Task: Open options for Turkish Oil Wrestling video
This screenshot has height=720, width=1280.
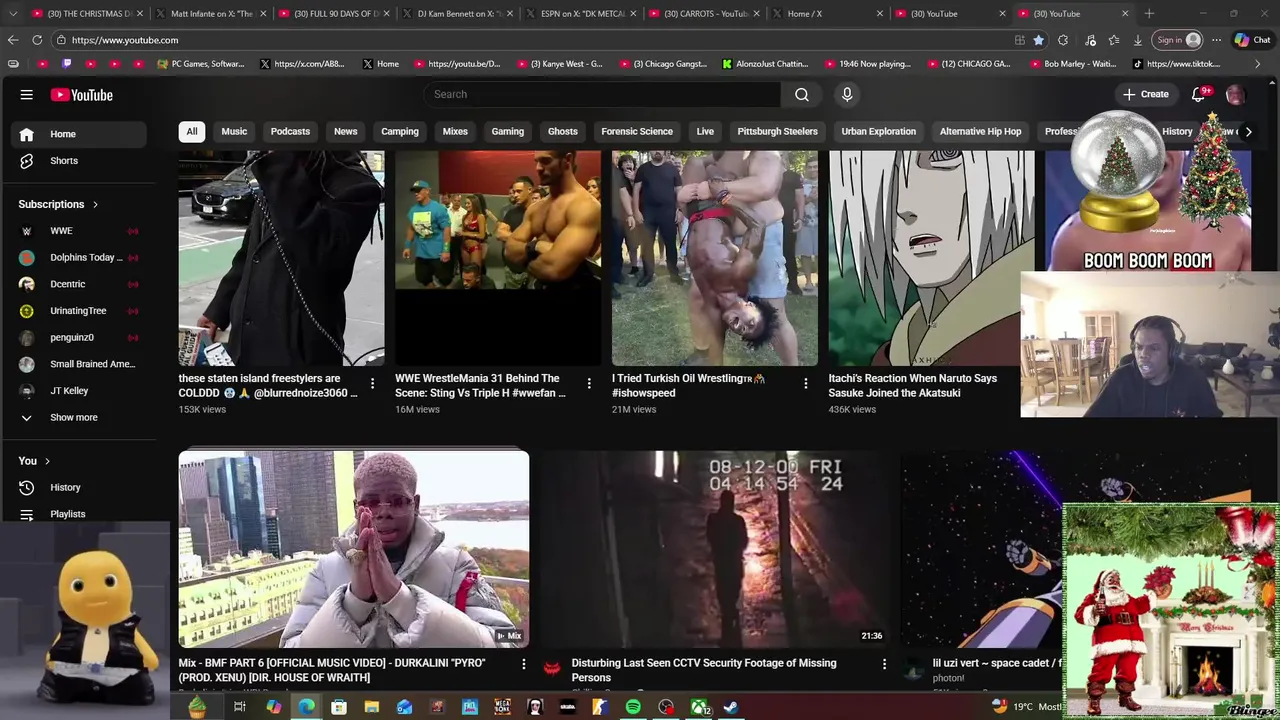Action: pos(806,384)
